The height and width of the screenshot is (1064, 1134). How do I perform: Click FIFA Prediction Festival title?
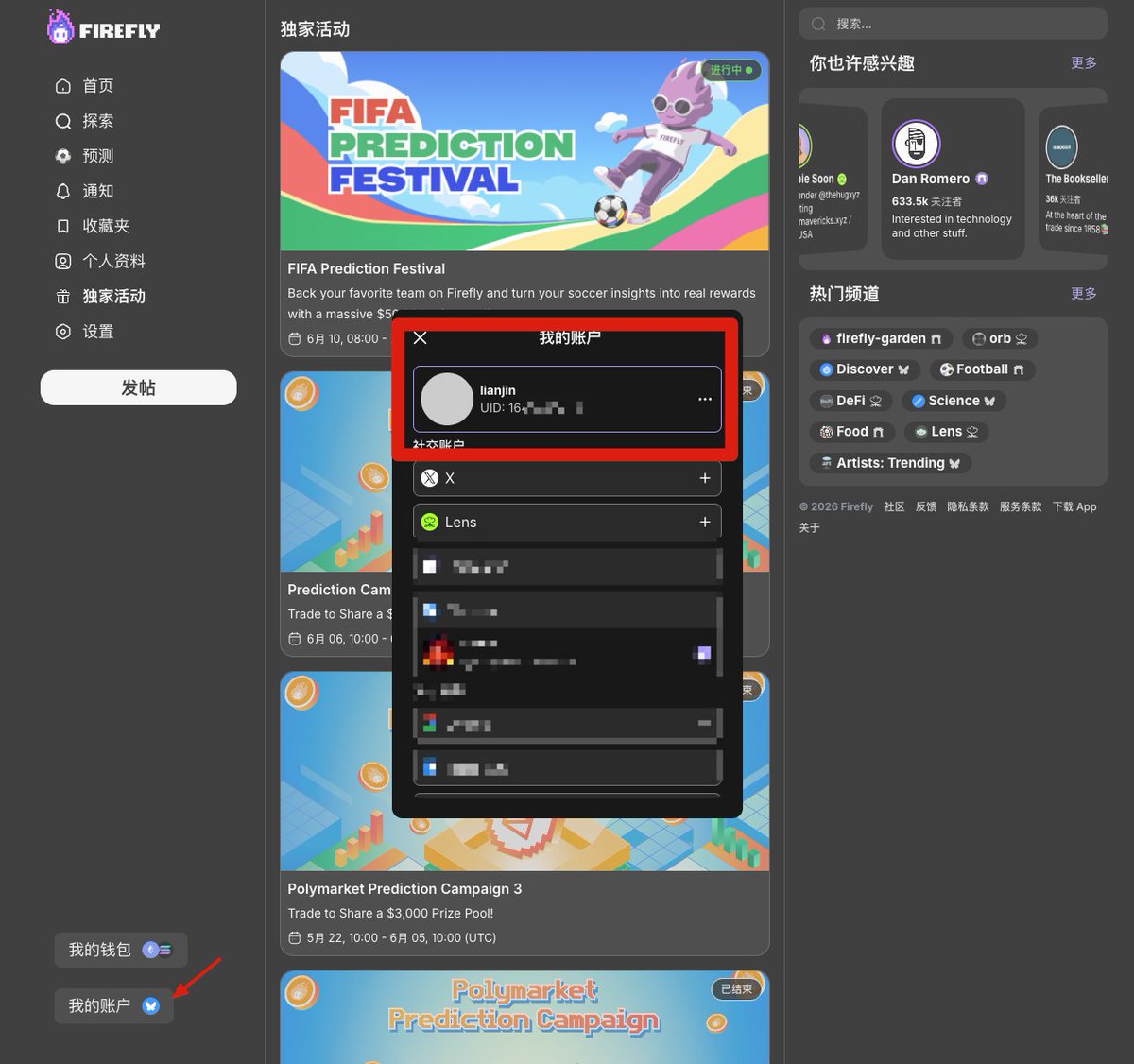367,268
